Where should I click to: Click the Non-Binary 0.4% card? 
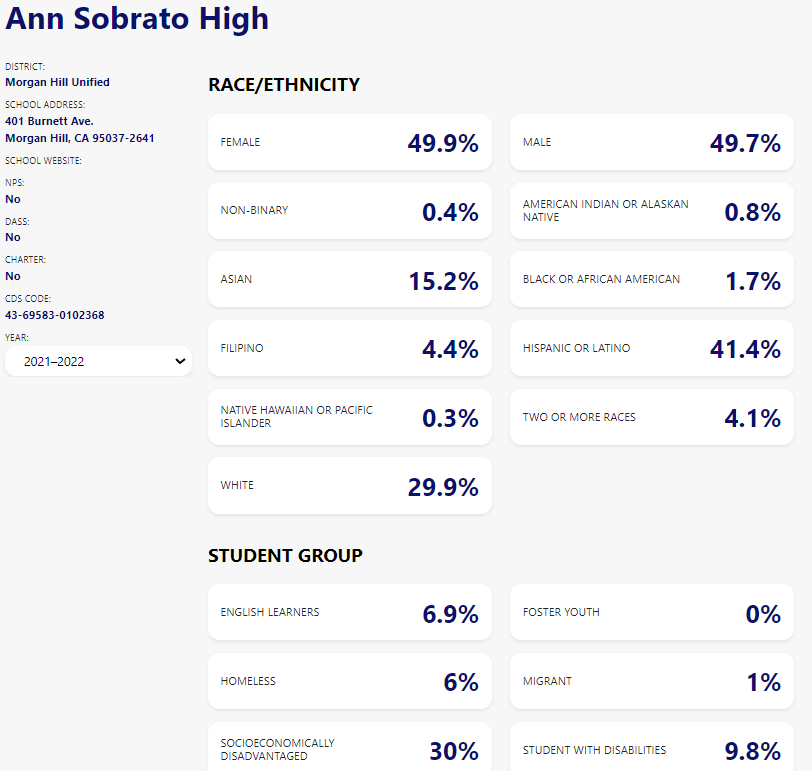point(349,211)
